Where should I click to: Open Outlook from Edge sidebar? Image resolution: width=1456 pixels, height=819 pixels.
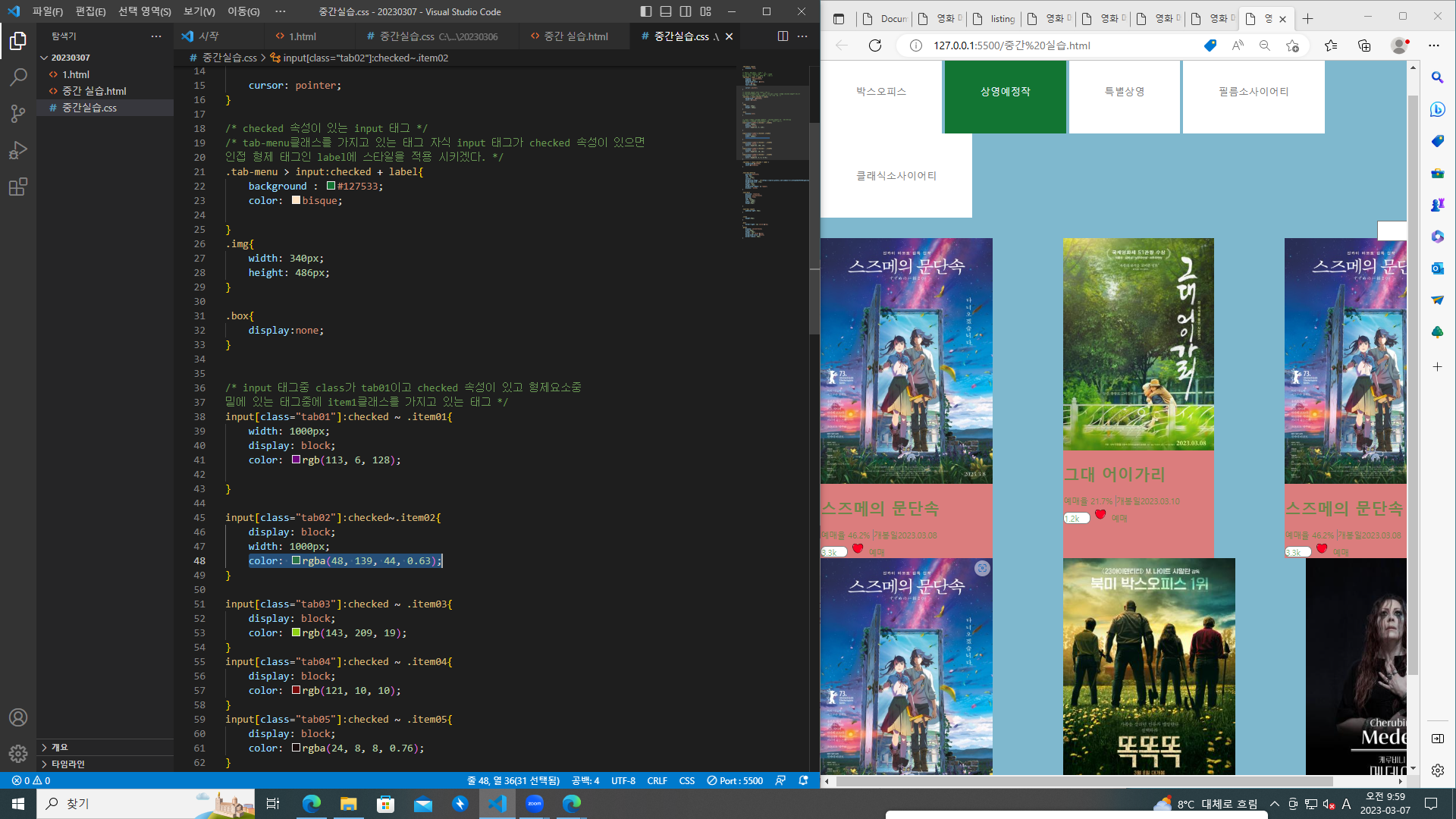click(x=1437, y=268)
